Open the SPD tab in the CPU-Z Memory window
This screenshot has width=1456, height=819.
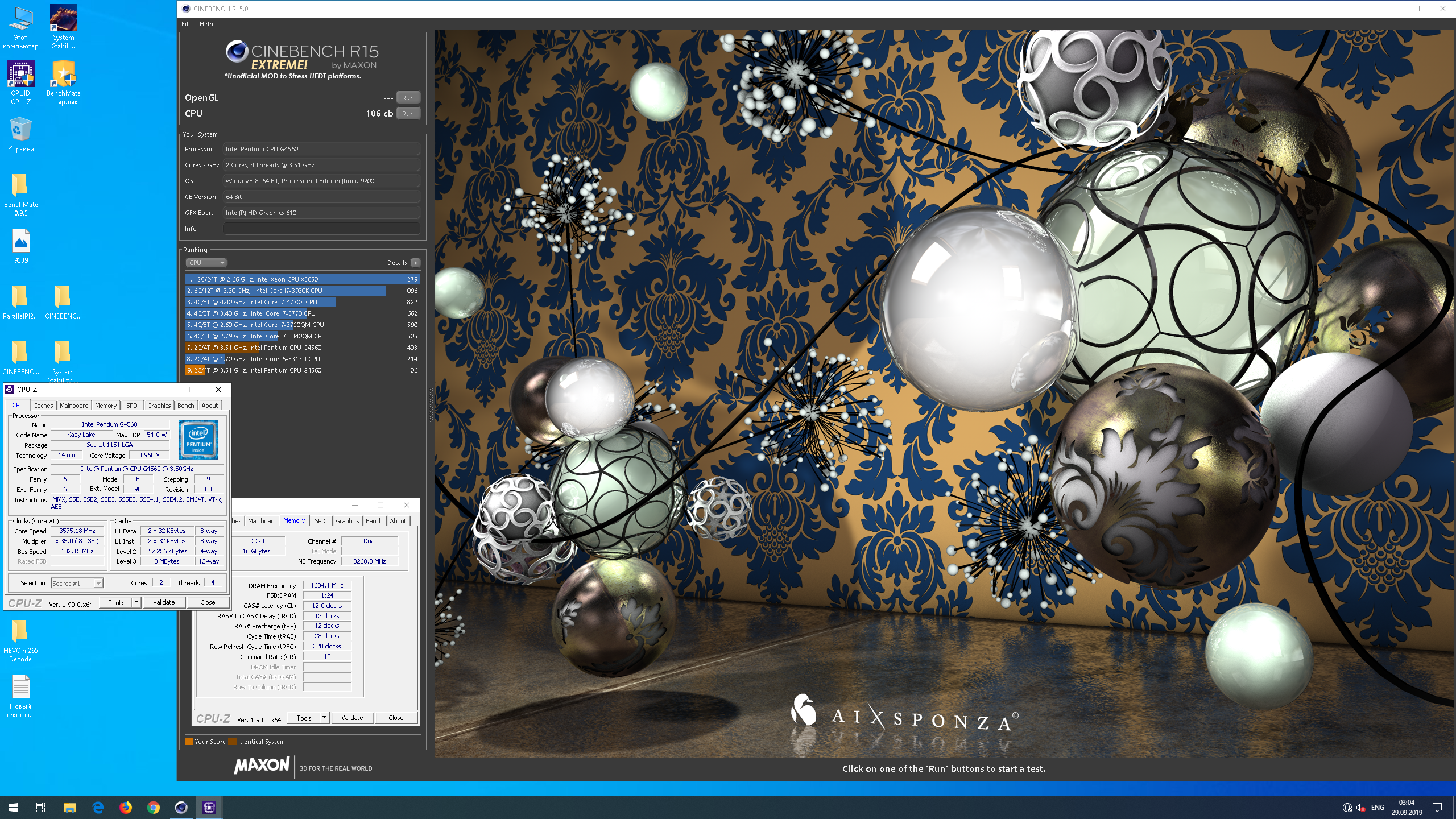(x=320, y=521)
